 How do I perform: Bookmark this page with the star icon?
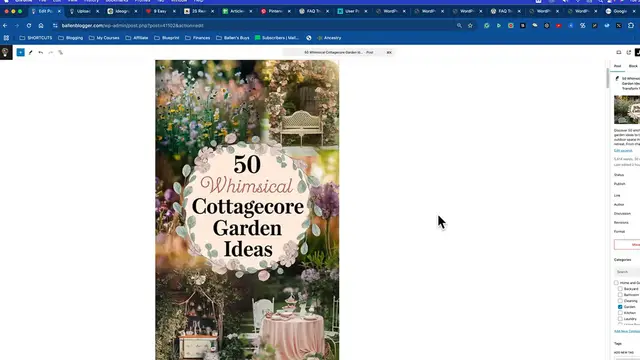470,25
